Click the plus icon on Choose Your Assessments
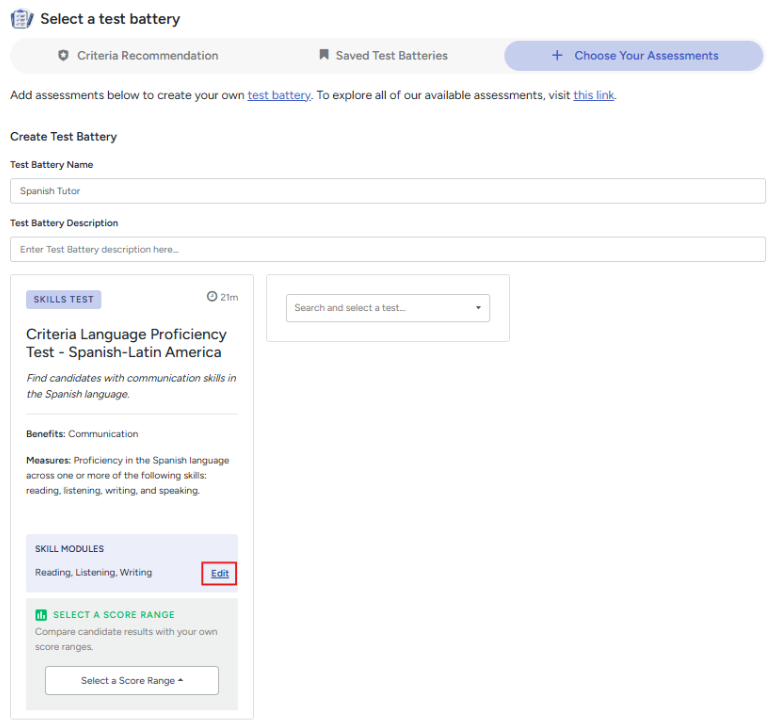 [x=557, y=55]
